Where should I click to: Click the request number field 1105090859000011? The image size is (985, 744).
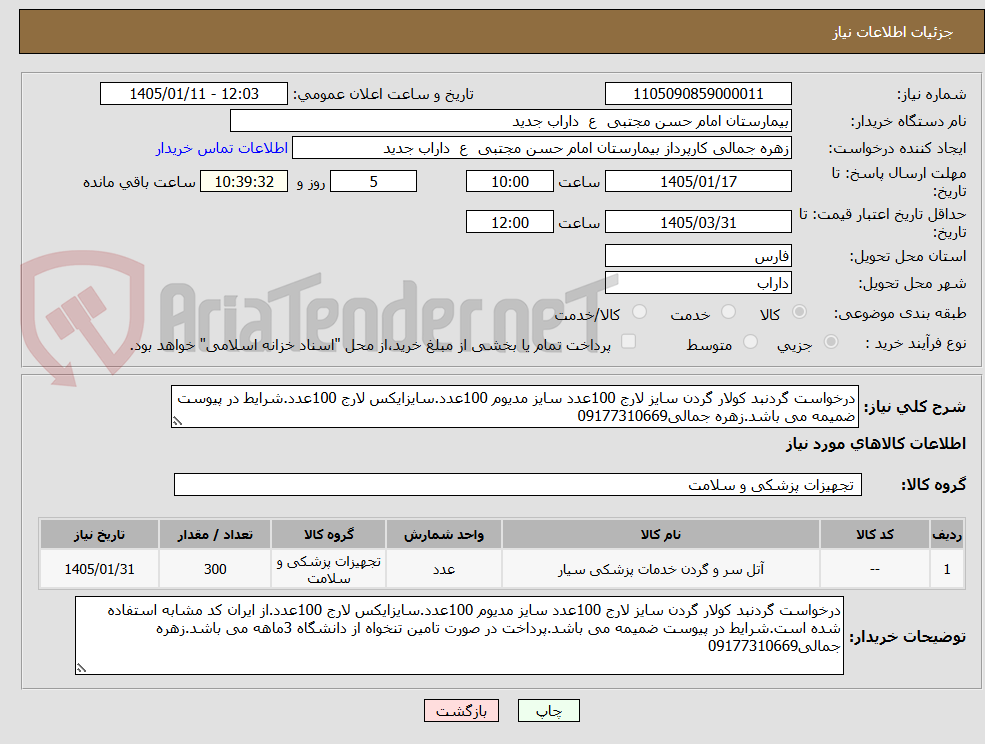(x=698, y=94)
